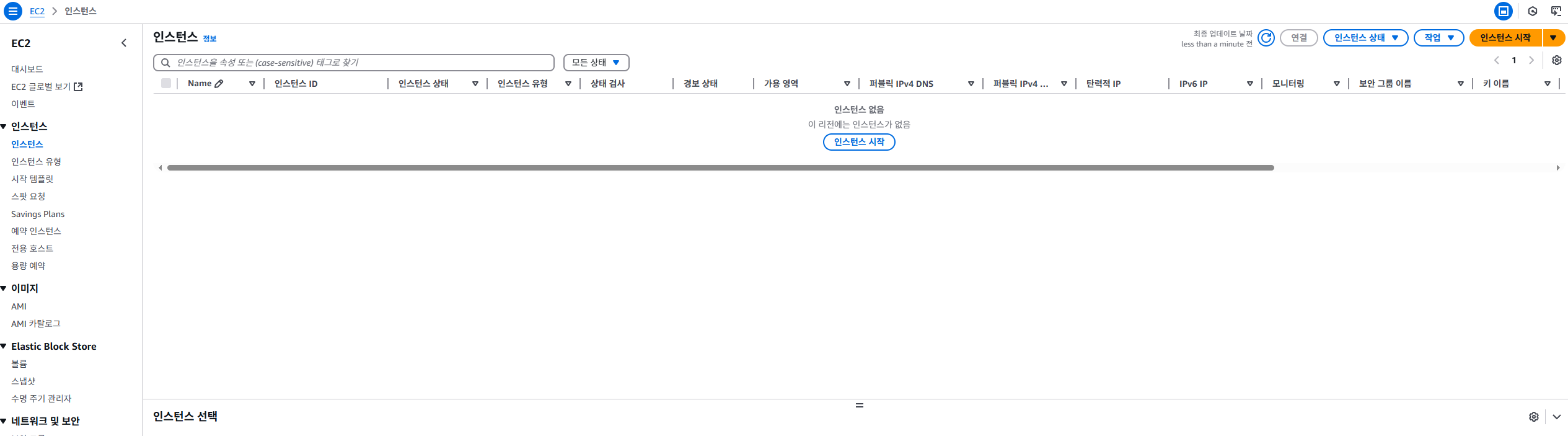Sort by 보안 그룹 이름 column arrow
The width and height of the screenshot is (1568, 436).
click(x=1461, y=84)
